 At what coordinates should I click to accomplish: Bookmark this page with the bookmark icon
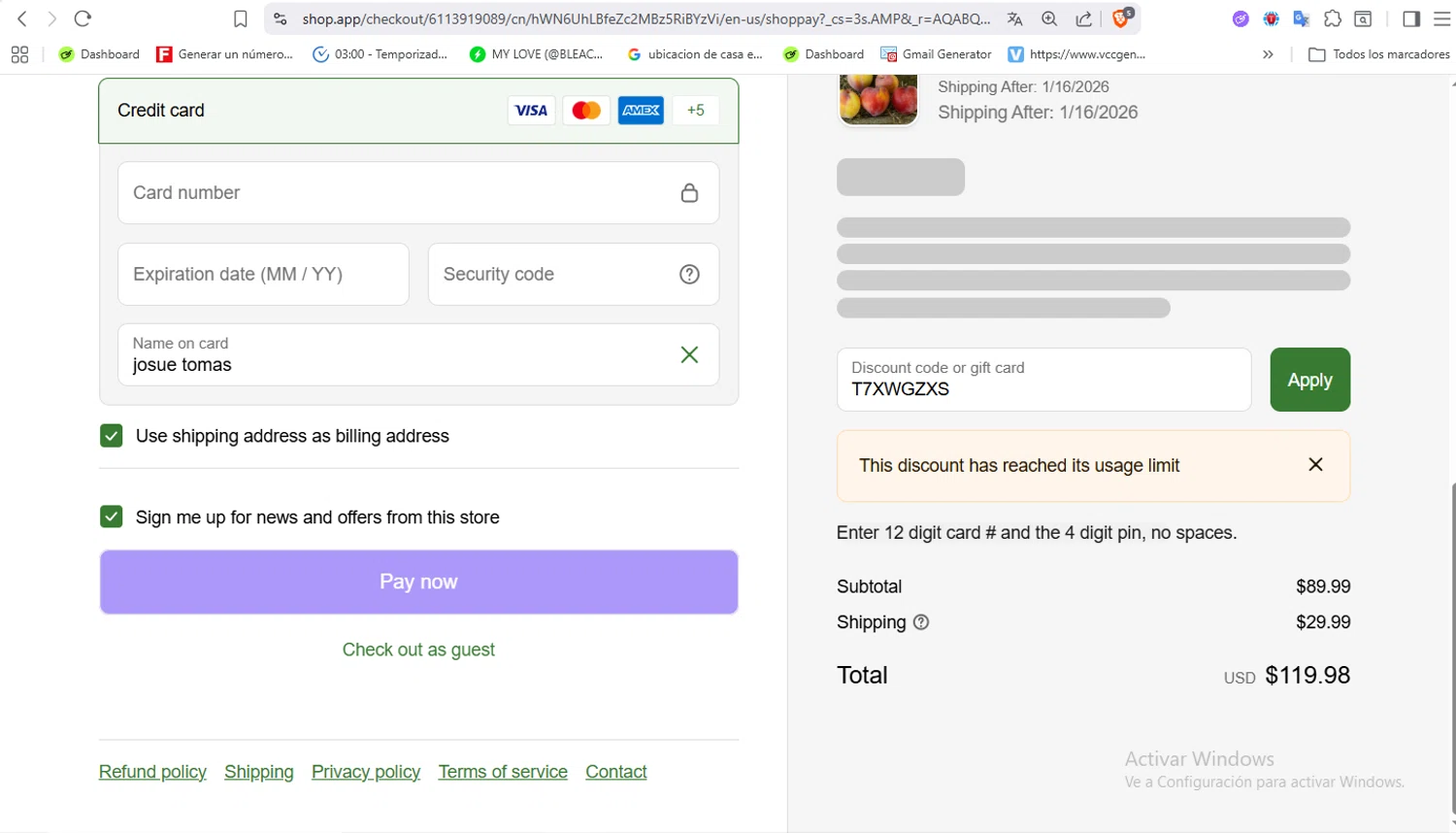[x=241, y=18]
